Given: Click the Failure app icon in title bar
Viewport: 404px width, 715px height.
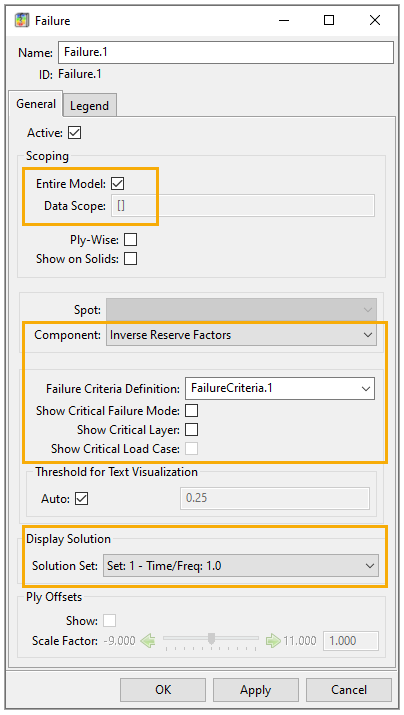Looking at the screenshot, I should point(22,21).
